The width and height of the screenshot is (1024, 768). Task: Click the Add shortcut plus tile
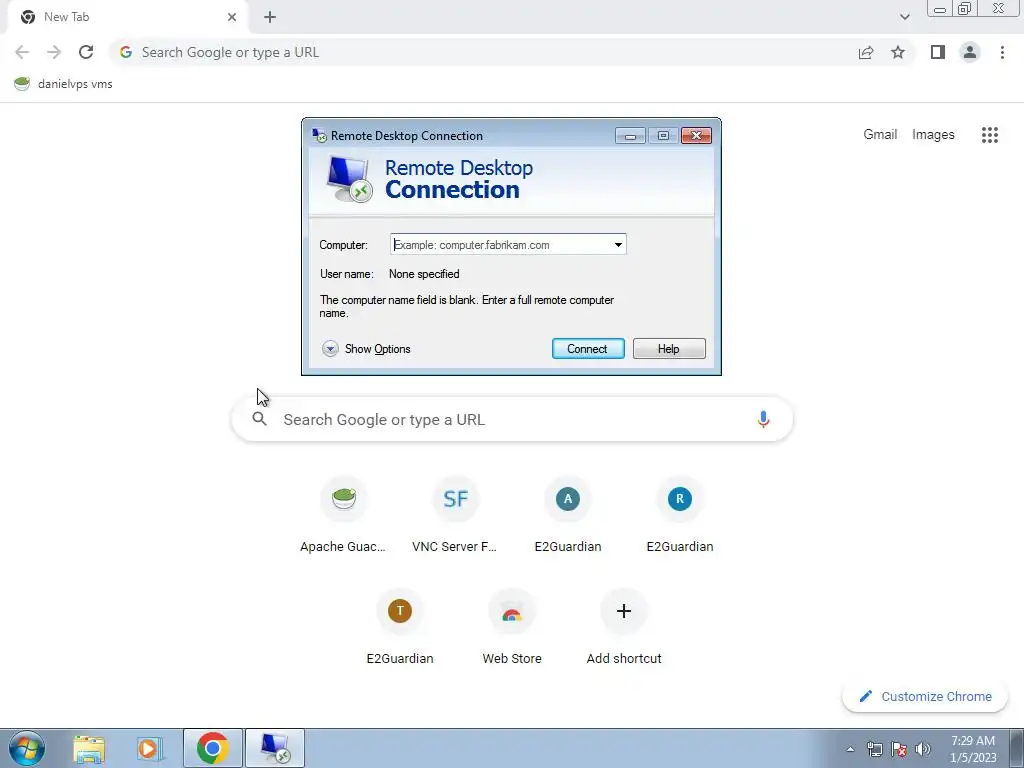click(x=624, y=627)
